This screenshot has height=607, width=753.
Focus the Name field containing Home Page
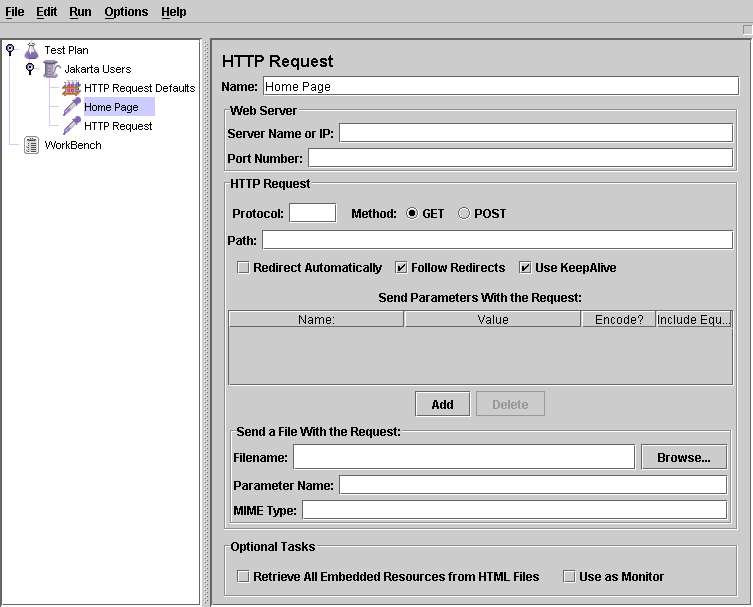click(501, 86)
